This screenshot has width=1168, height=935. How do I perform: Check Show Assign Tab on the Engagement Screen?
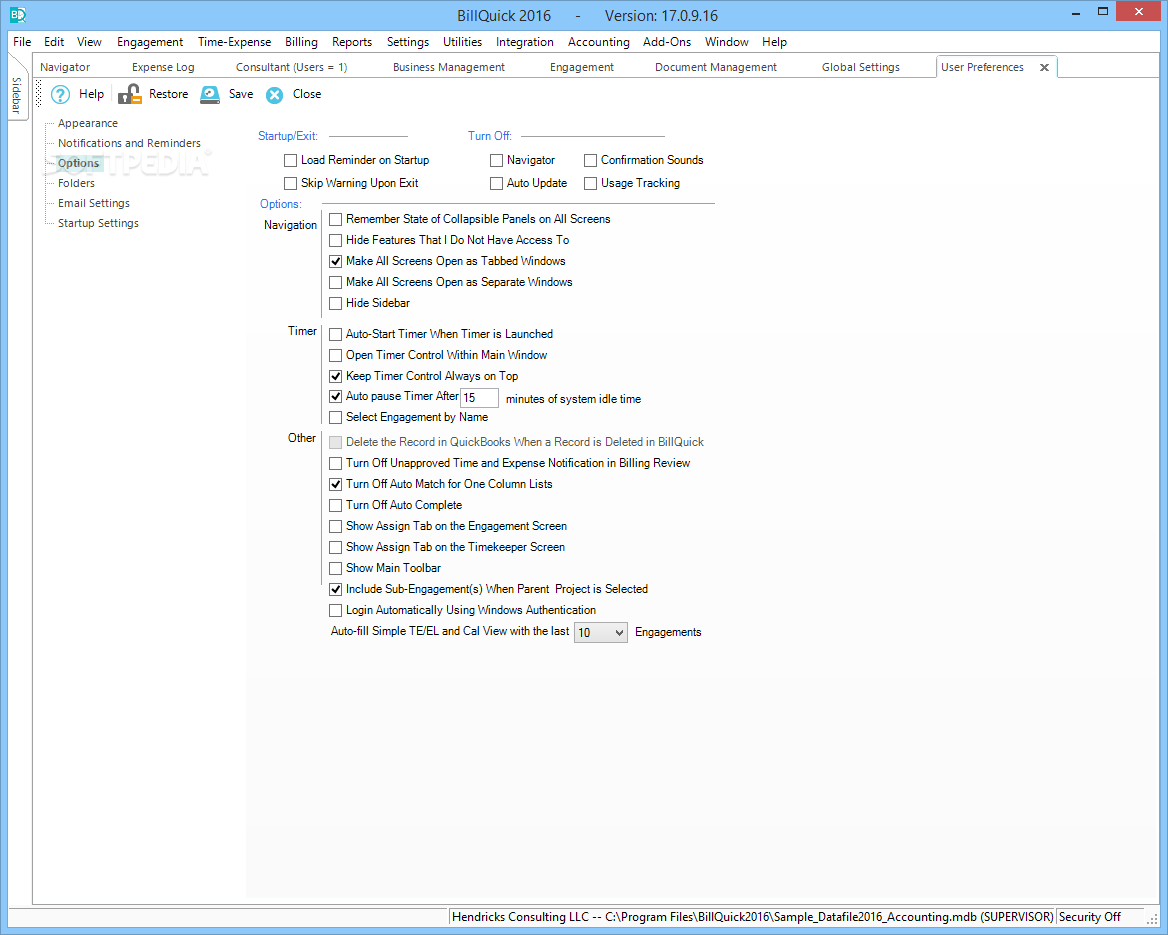[336, 526]
